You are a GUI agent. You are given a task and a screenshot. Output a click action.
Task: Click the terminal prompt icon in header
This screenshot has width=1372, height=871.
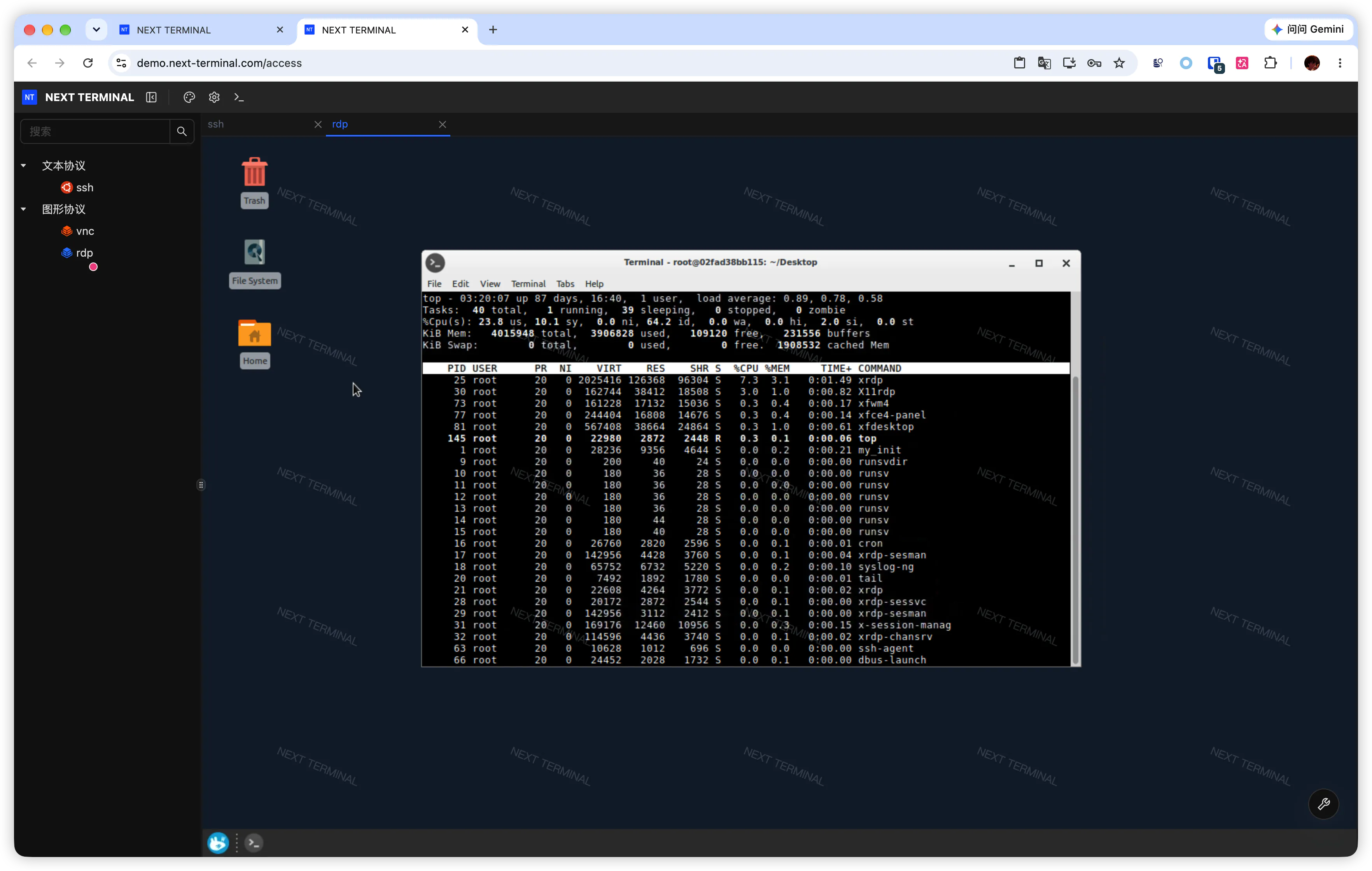tap(239, 98)
